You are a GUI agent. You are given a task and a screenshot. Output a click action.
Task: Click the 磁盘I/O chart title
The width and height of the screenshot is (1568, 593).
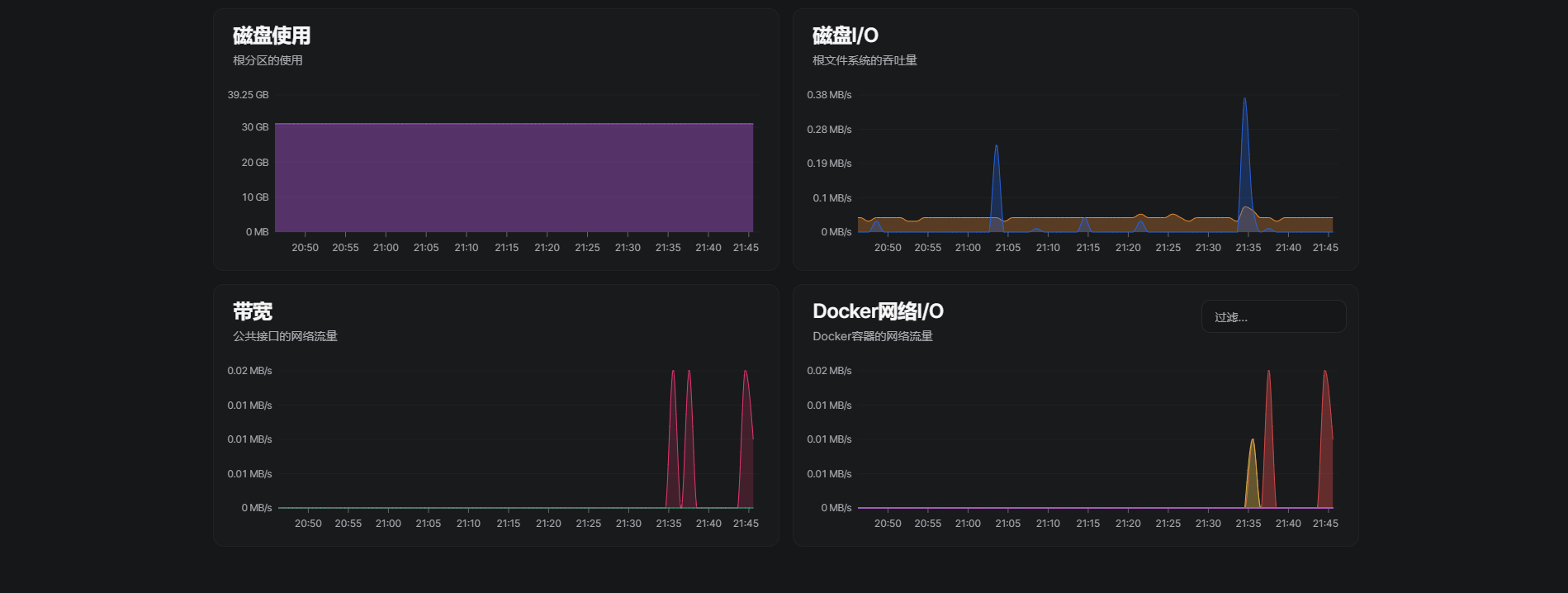[845, 36]
